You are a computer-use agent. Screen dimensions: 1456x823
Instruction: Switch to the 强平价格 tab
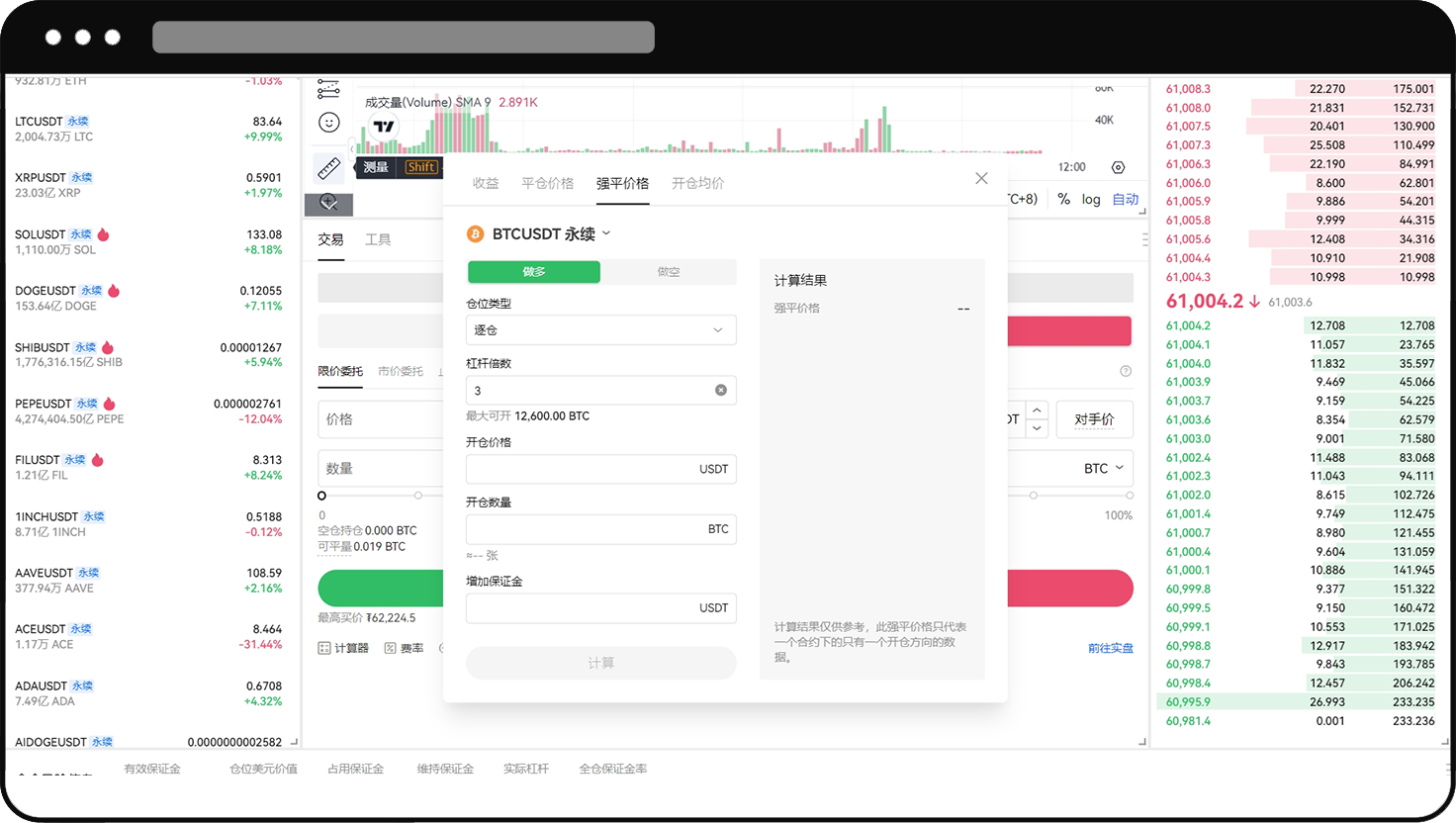(623, 183)
